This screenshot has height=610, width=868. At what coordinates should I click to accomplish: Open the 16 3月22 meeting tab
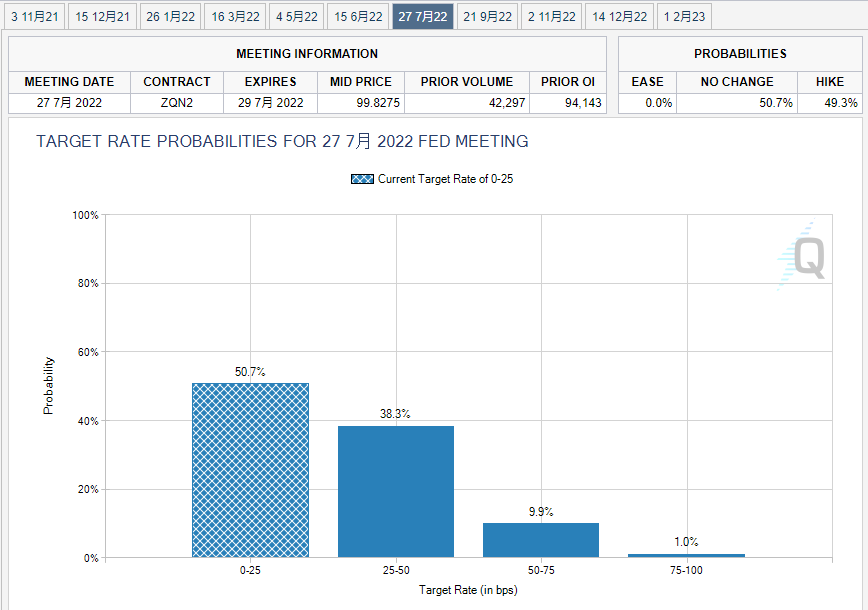[x=236, y=16]
